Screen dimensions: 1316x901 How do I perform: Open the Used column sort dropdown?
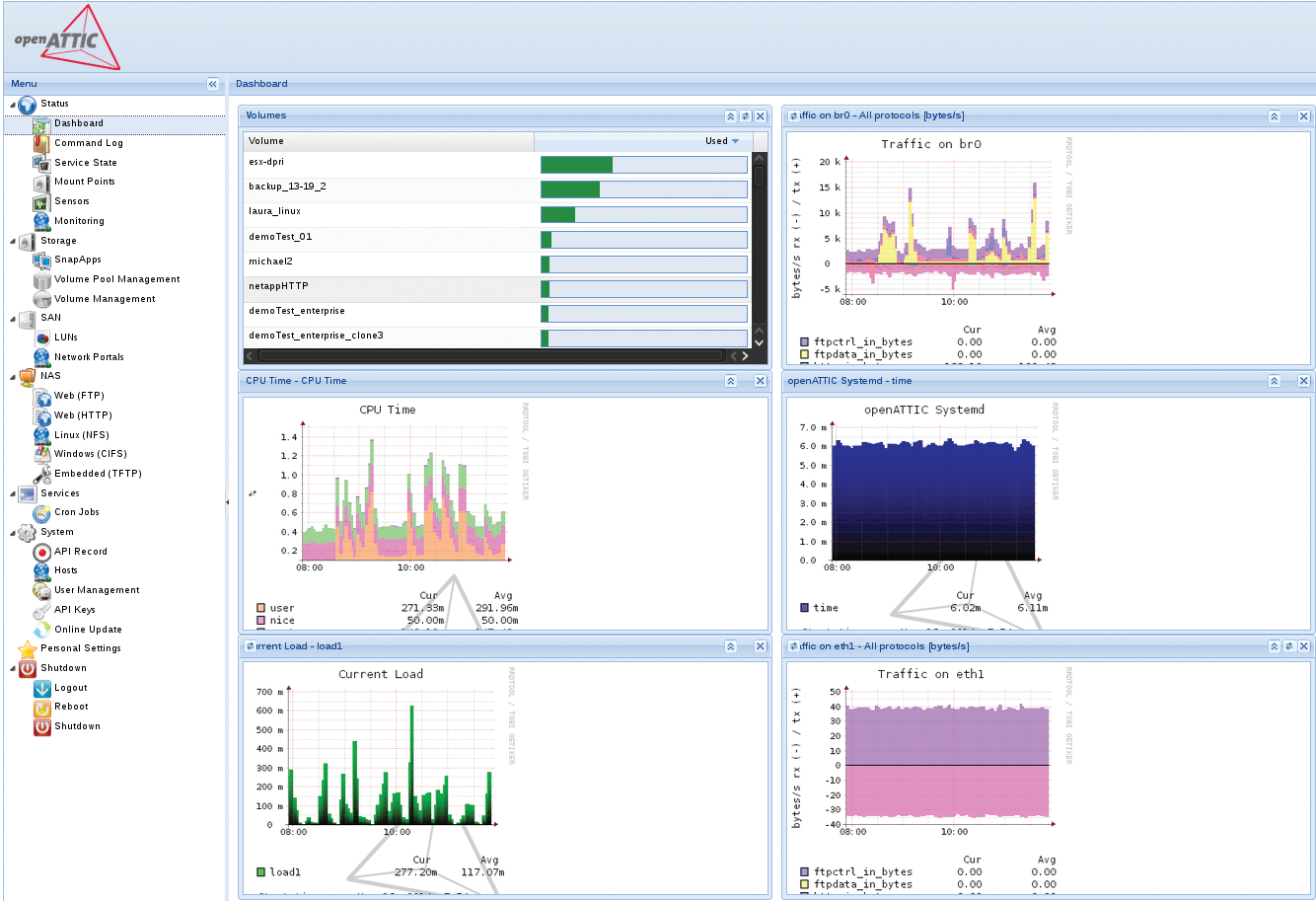tap(736, 141)
